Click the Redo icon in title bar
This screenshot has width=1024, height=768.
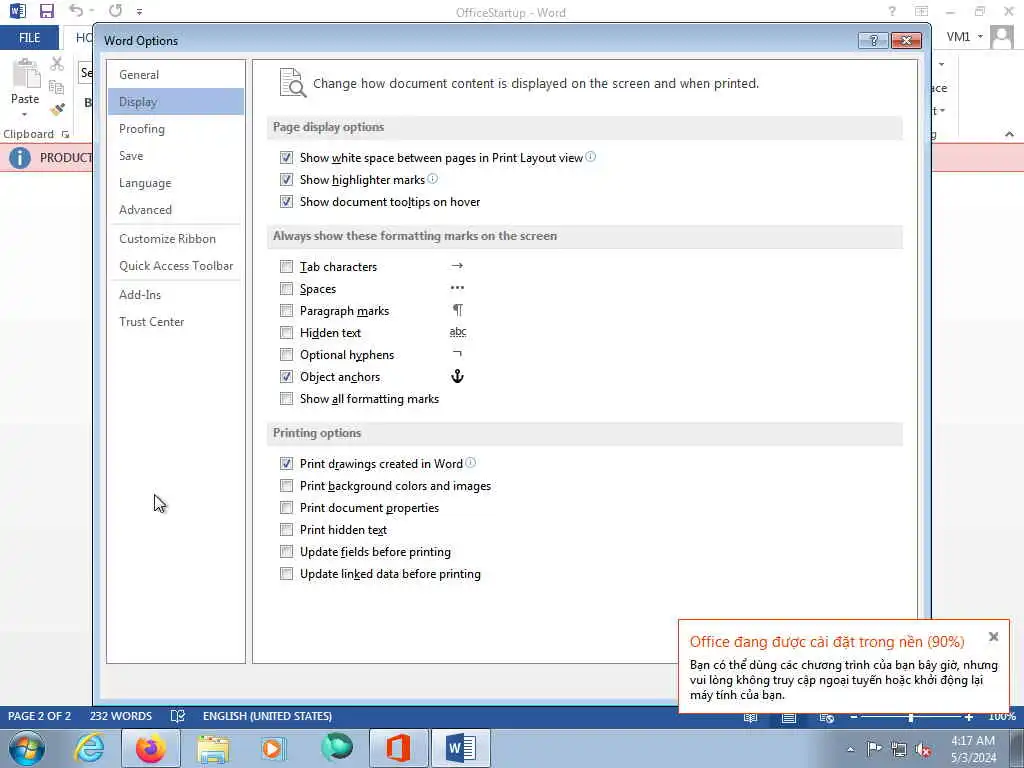click(x=116, y=10)
